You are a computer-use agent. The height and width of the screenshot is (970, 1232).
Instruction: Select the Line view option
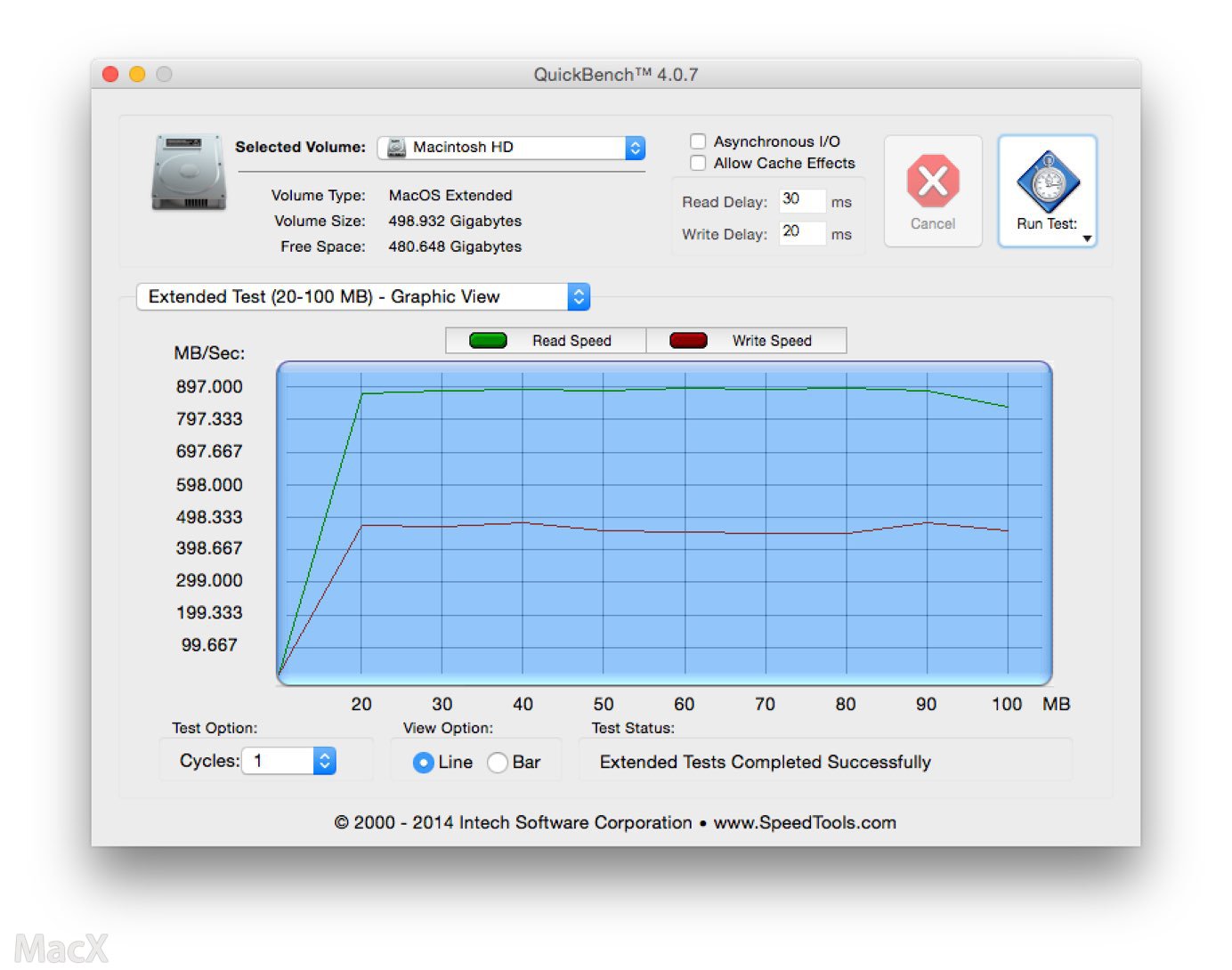tap(424, 763)
